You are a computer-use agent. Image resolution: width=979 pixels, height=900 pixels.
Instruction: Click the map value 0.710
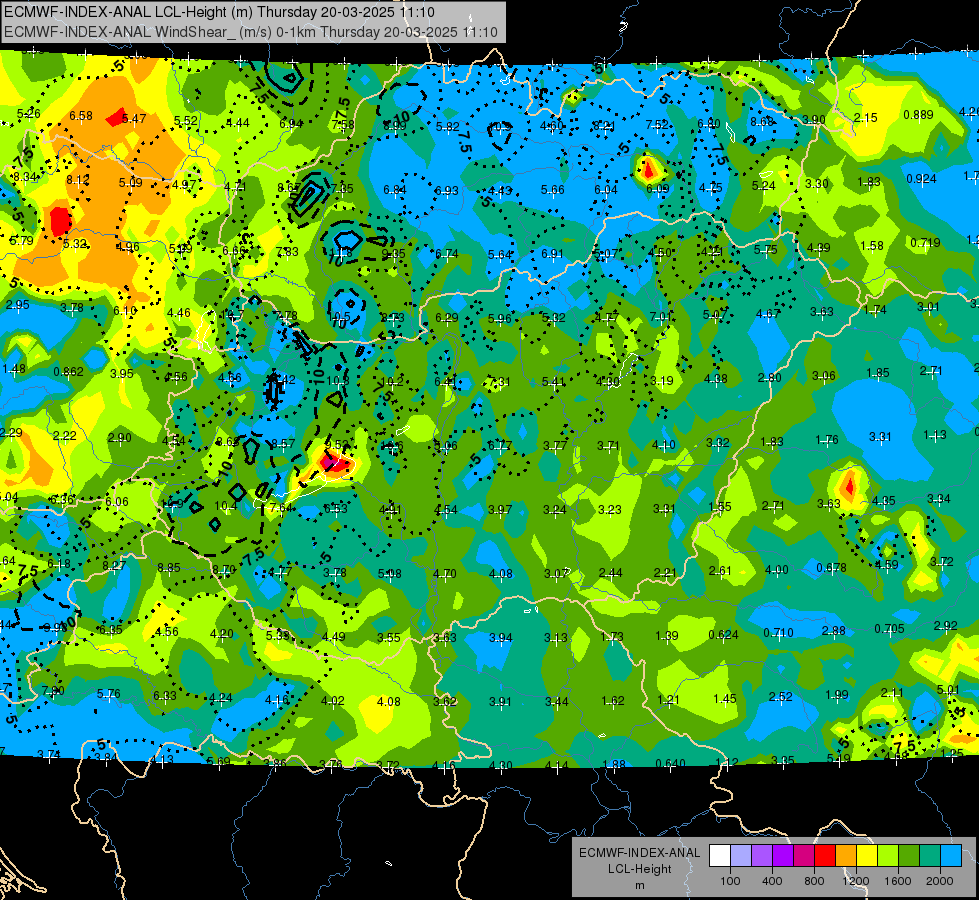point(778,633)
